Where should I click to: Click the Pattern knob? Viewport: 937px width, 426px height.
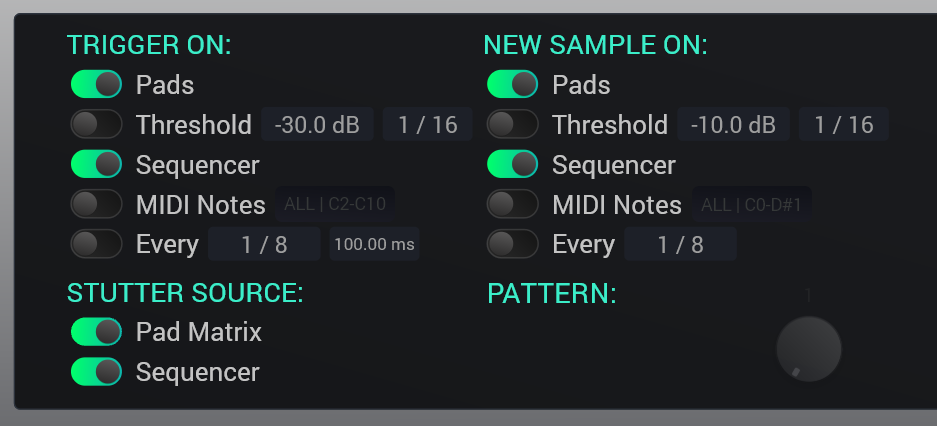point(809,349)
